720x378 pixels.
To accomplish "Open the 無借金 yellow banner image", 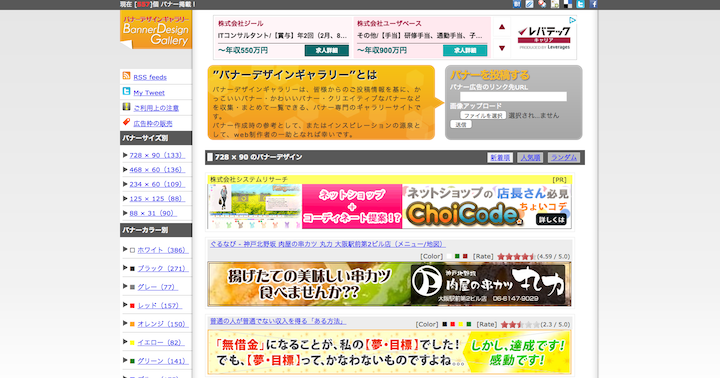I will (389, 352).
